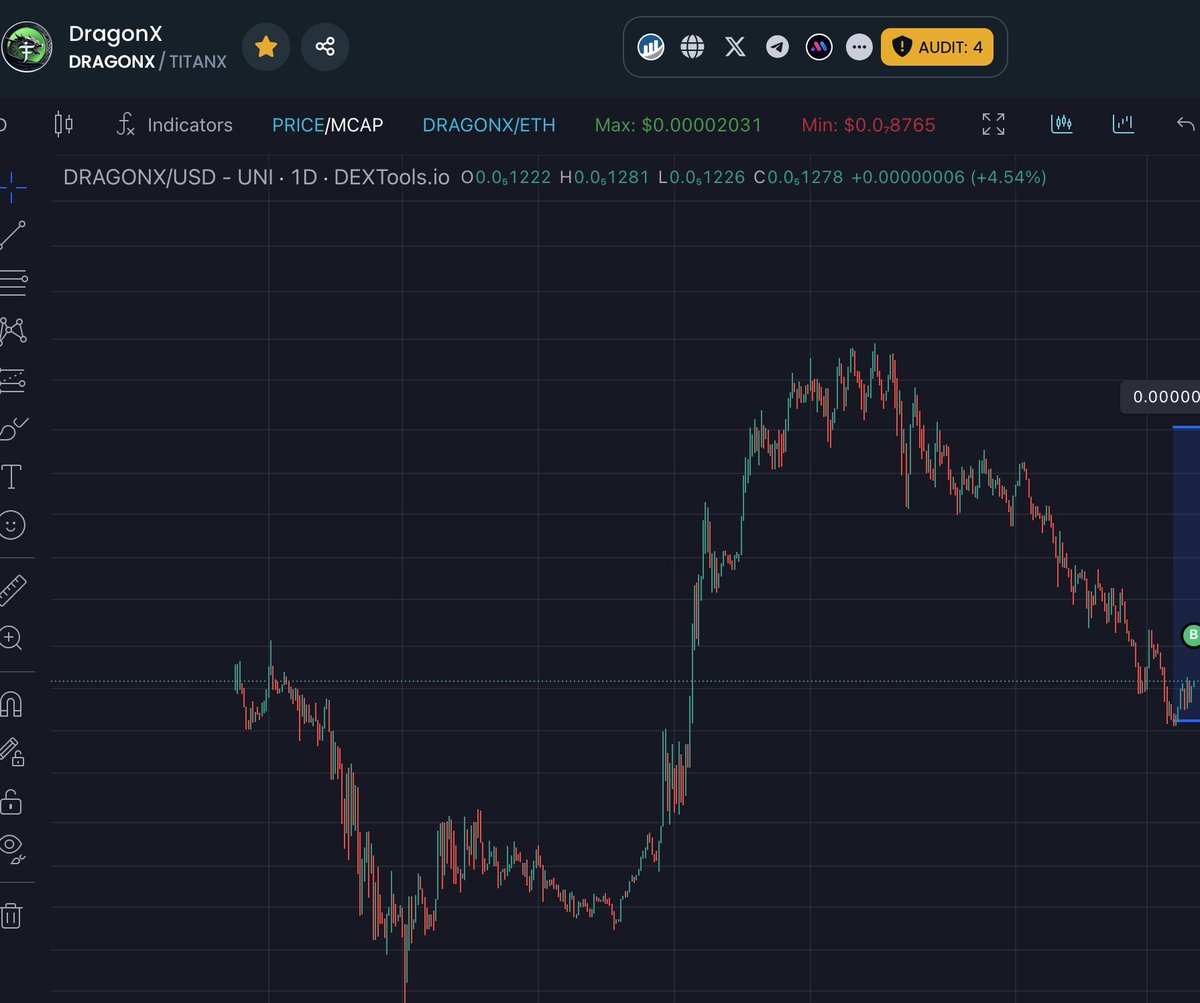Click the DRAGONX/USD chart title legend
The height and width of the screenshot is (1003, 1200).
256,177
